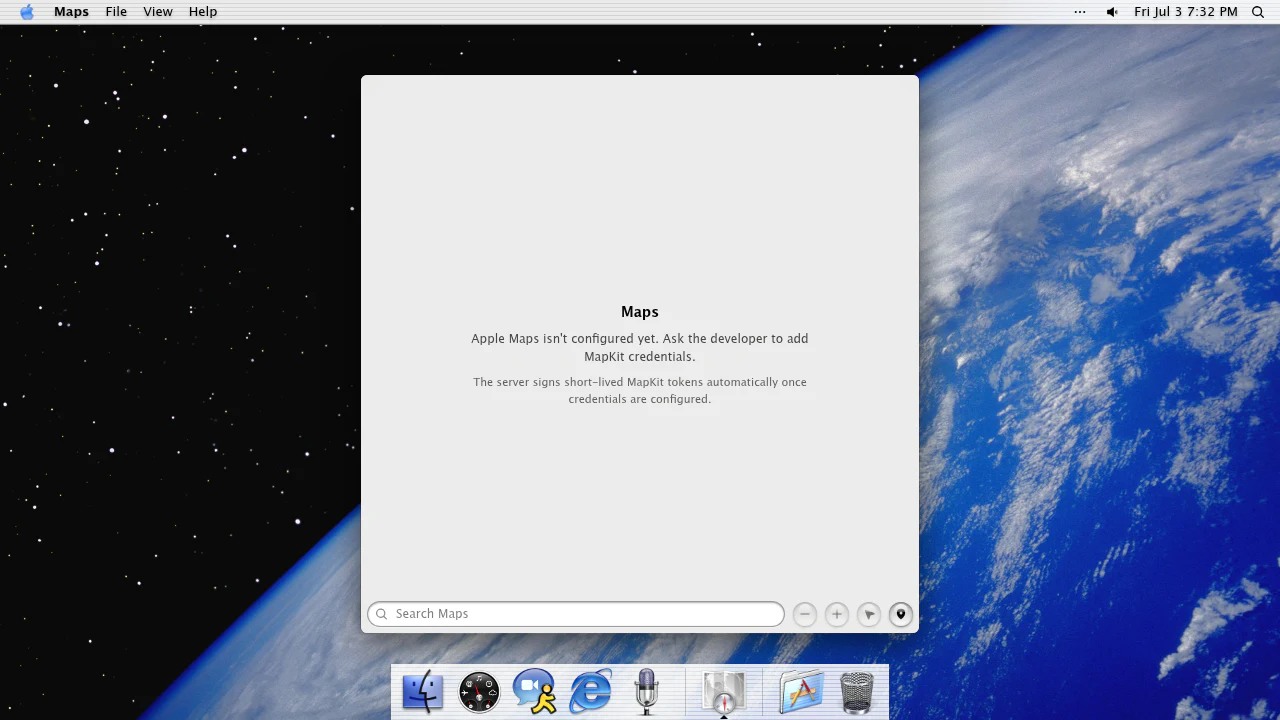Open the Maps application menu
The height and width of the screenshot is (720, 1280).
click(71, 12)
